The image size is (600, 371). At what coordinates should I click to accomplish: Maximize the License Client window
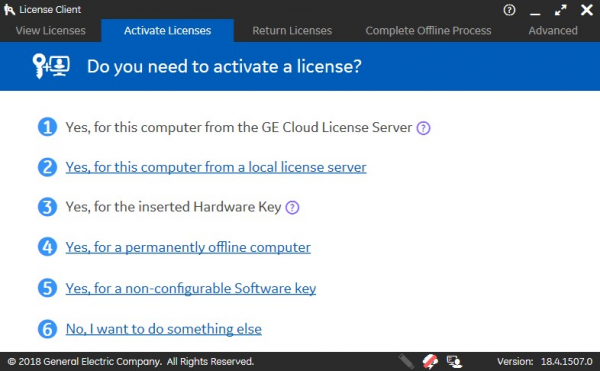coord(561,10)
